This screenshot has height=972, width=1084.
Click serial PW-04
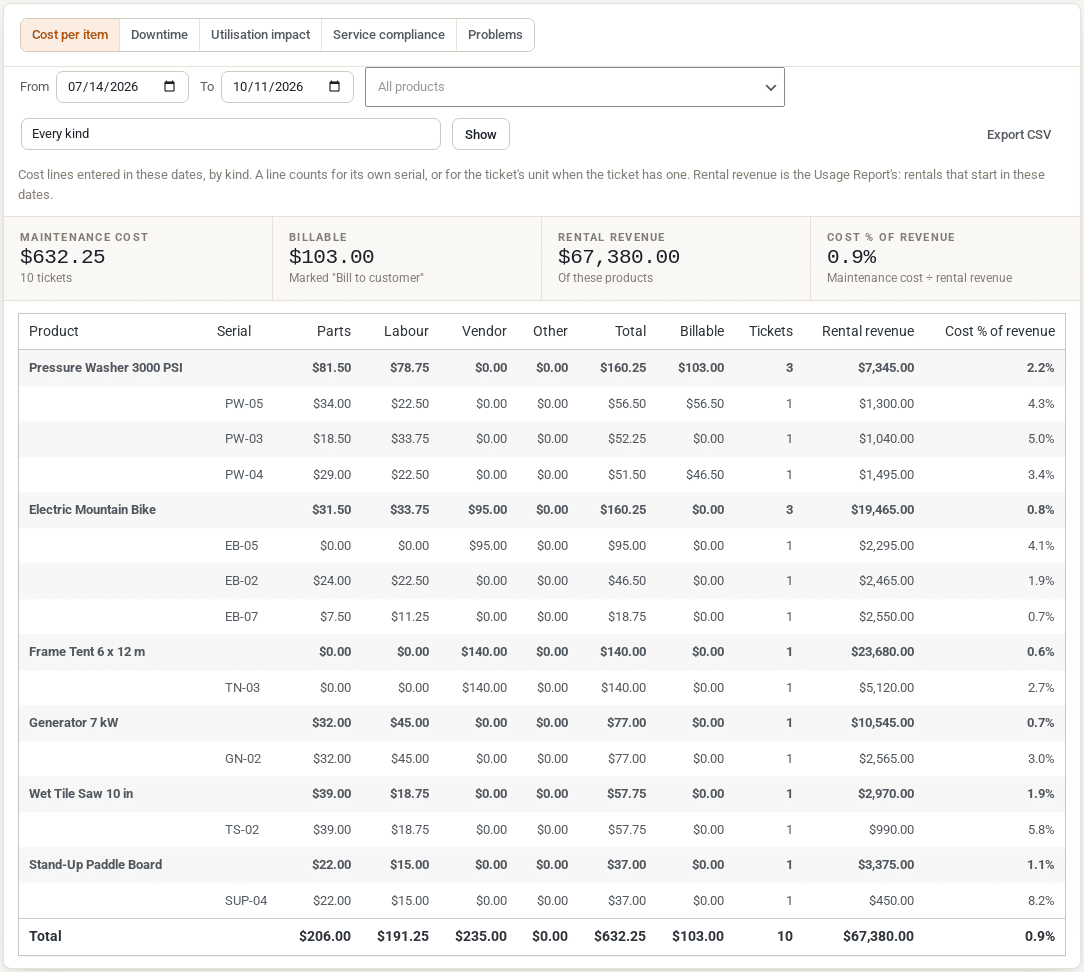click(x=244, y=475)
